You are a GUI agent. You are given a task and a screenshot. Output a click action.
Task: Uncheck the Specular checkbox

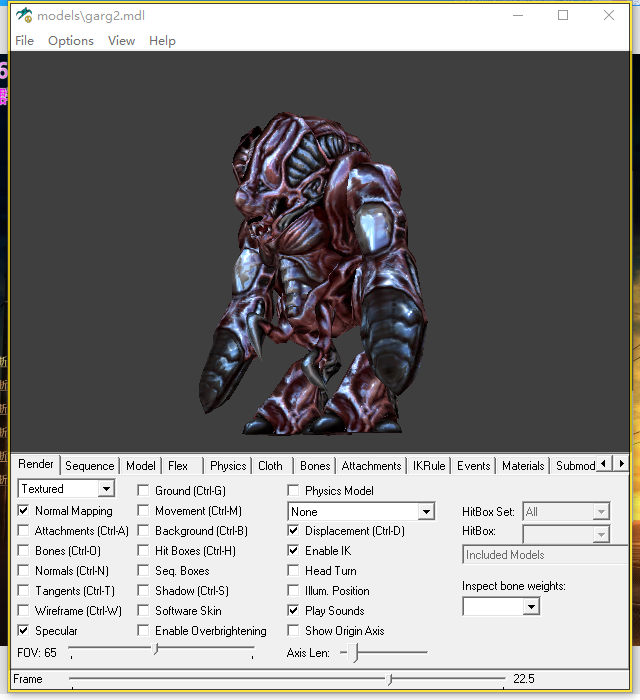tap(23, 630)
